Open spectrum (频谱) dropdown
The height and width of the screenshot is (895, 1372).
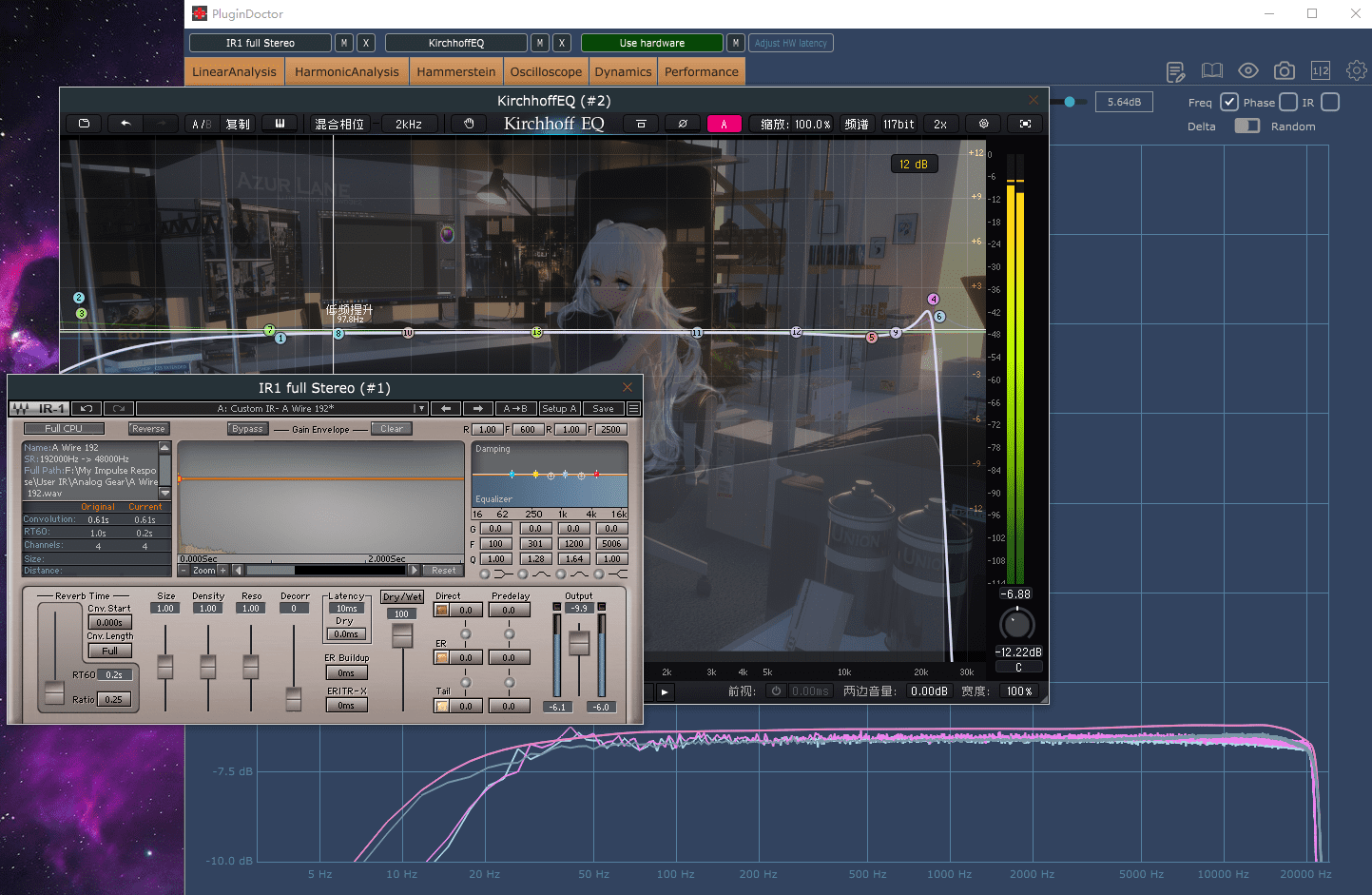click(x=857, y=124)
